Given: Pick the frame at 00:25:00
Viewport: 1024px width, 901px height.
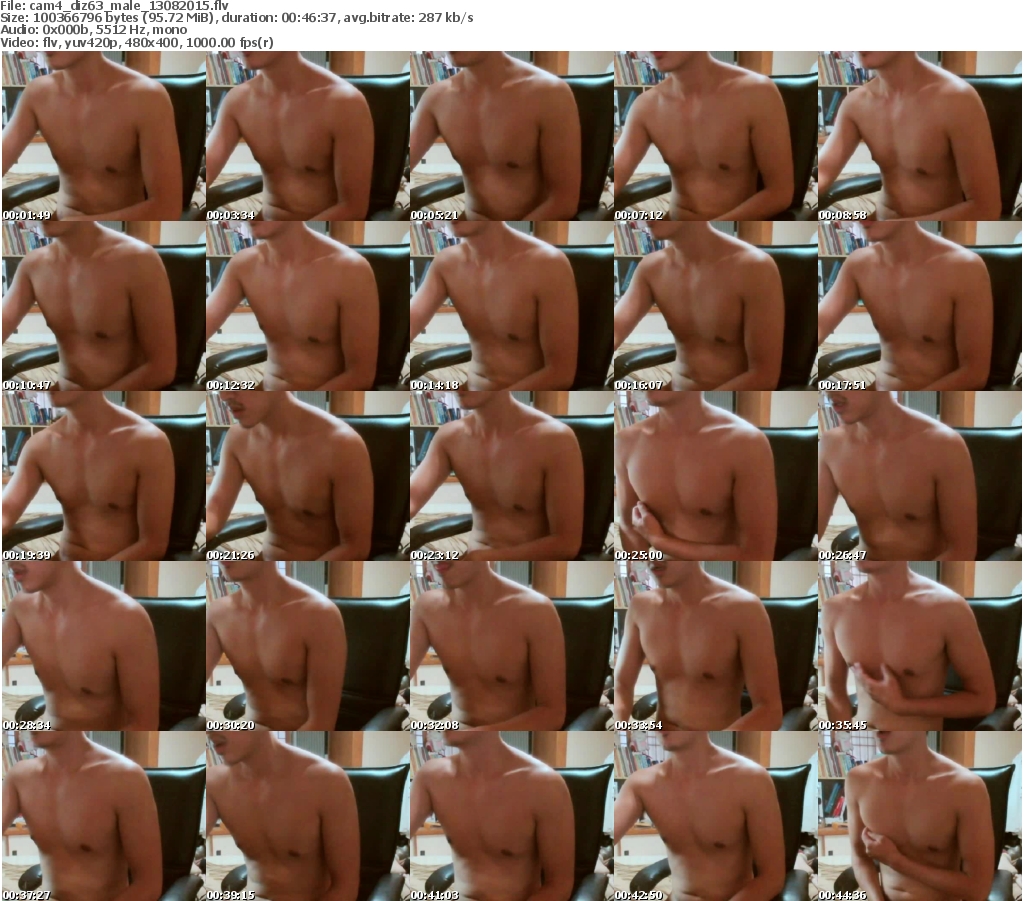Looking at the screenshot, I should pyautogui.click(x=716, y=476).
